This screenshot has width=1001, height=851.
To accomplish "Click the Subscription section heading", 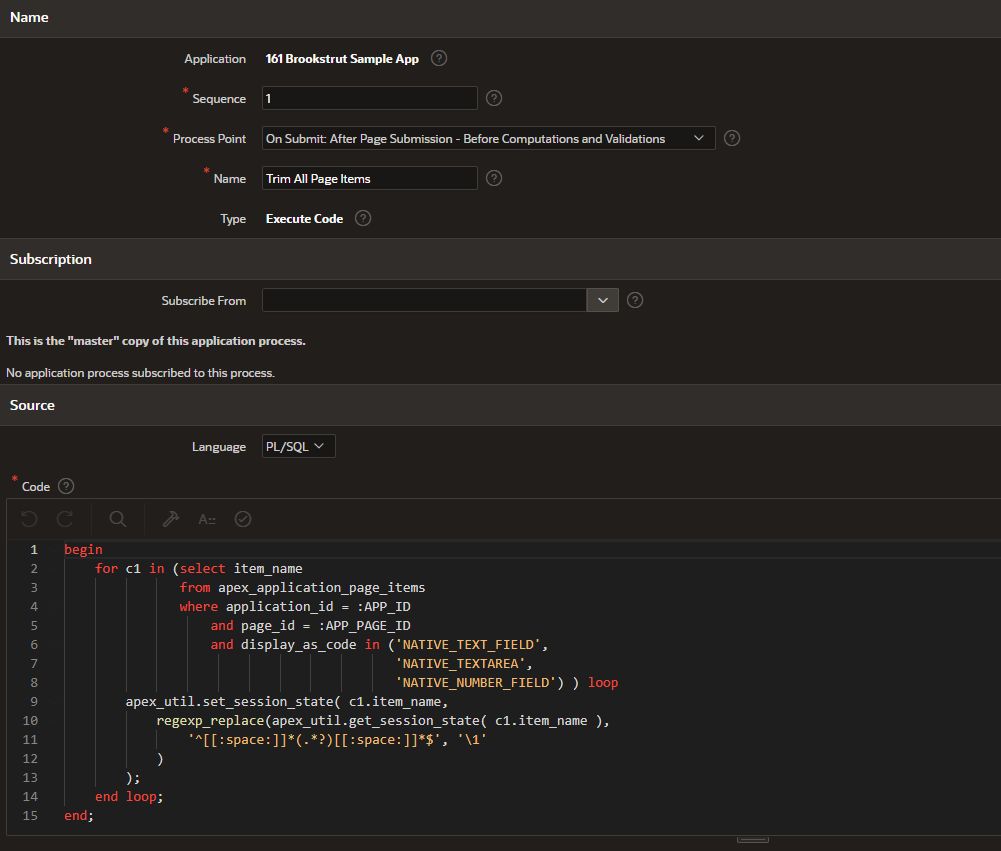I will (x=51, y=259).
